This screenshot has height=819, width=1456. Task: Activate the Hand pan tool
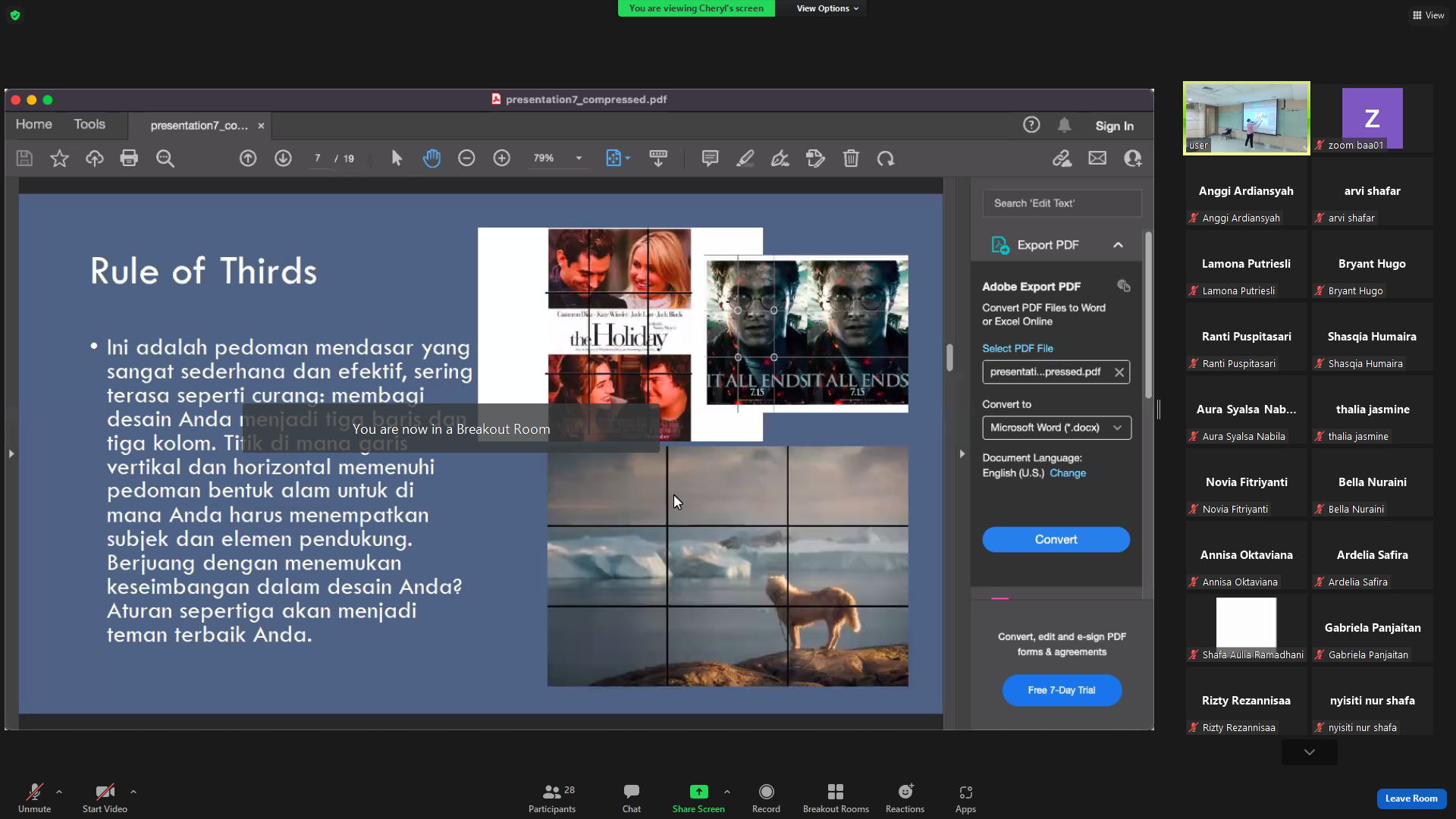coord(431,158)
